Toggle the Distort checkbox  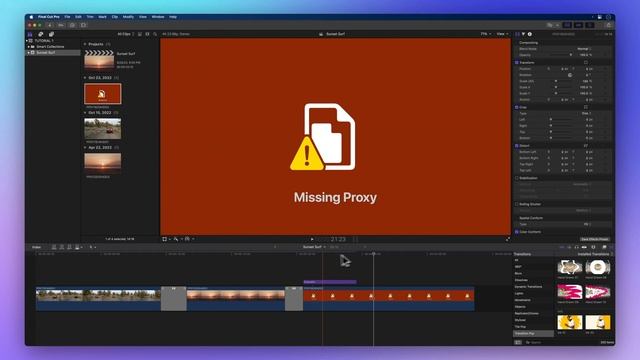tap(517, 146)
